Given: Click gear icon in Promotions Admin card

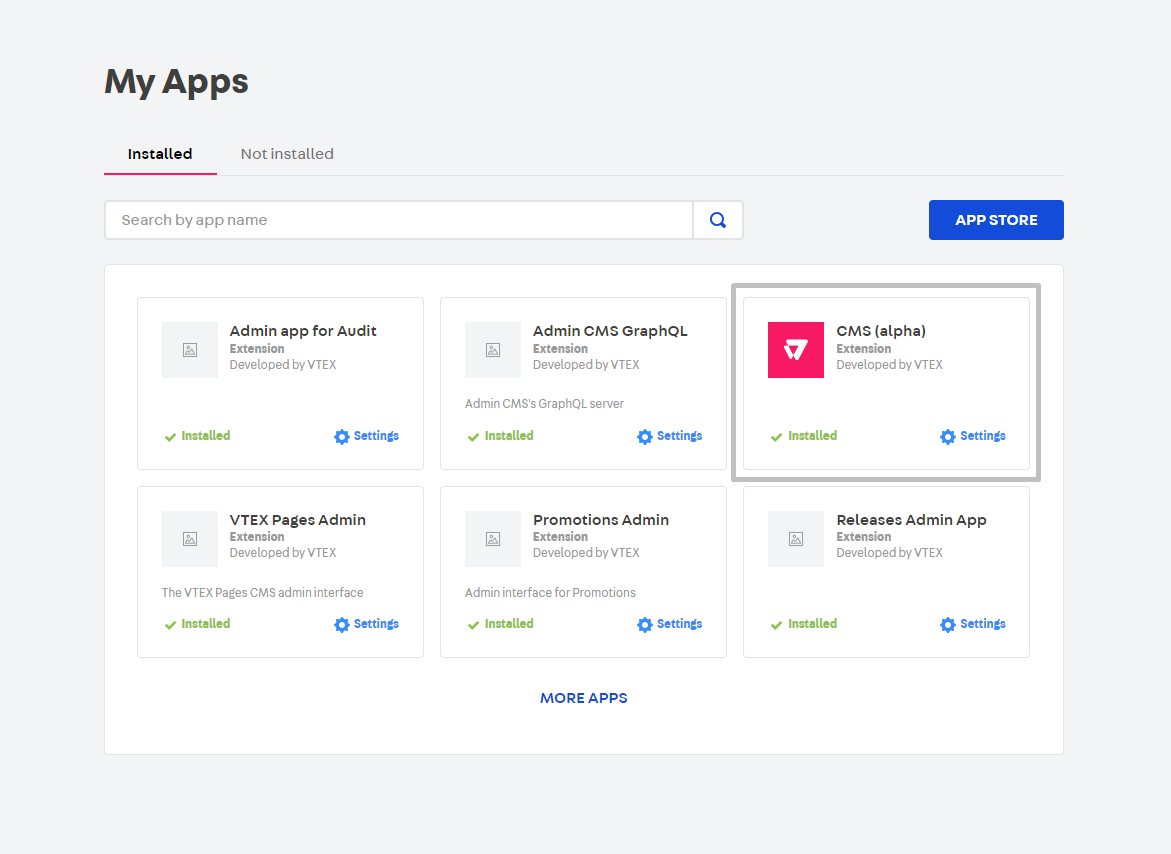Looking at the screenshot, I should coord(644,625).
